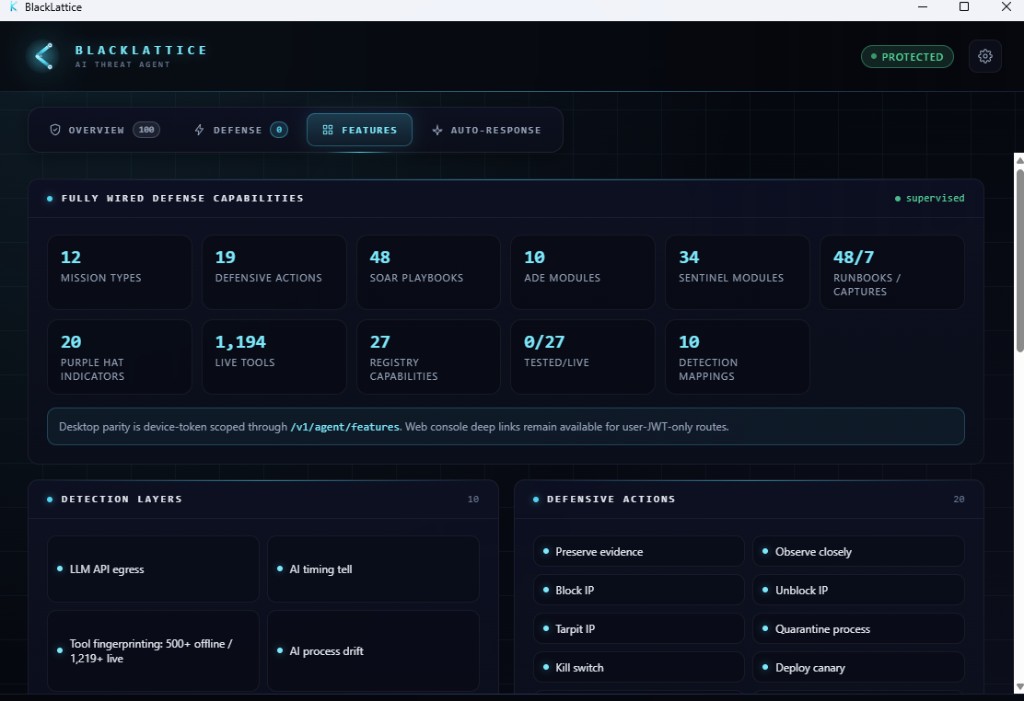This screenshot has height=701, width=1024.
Task: Select the AI timing tell layer
Action: [x=373, y=569]
